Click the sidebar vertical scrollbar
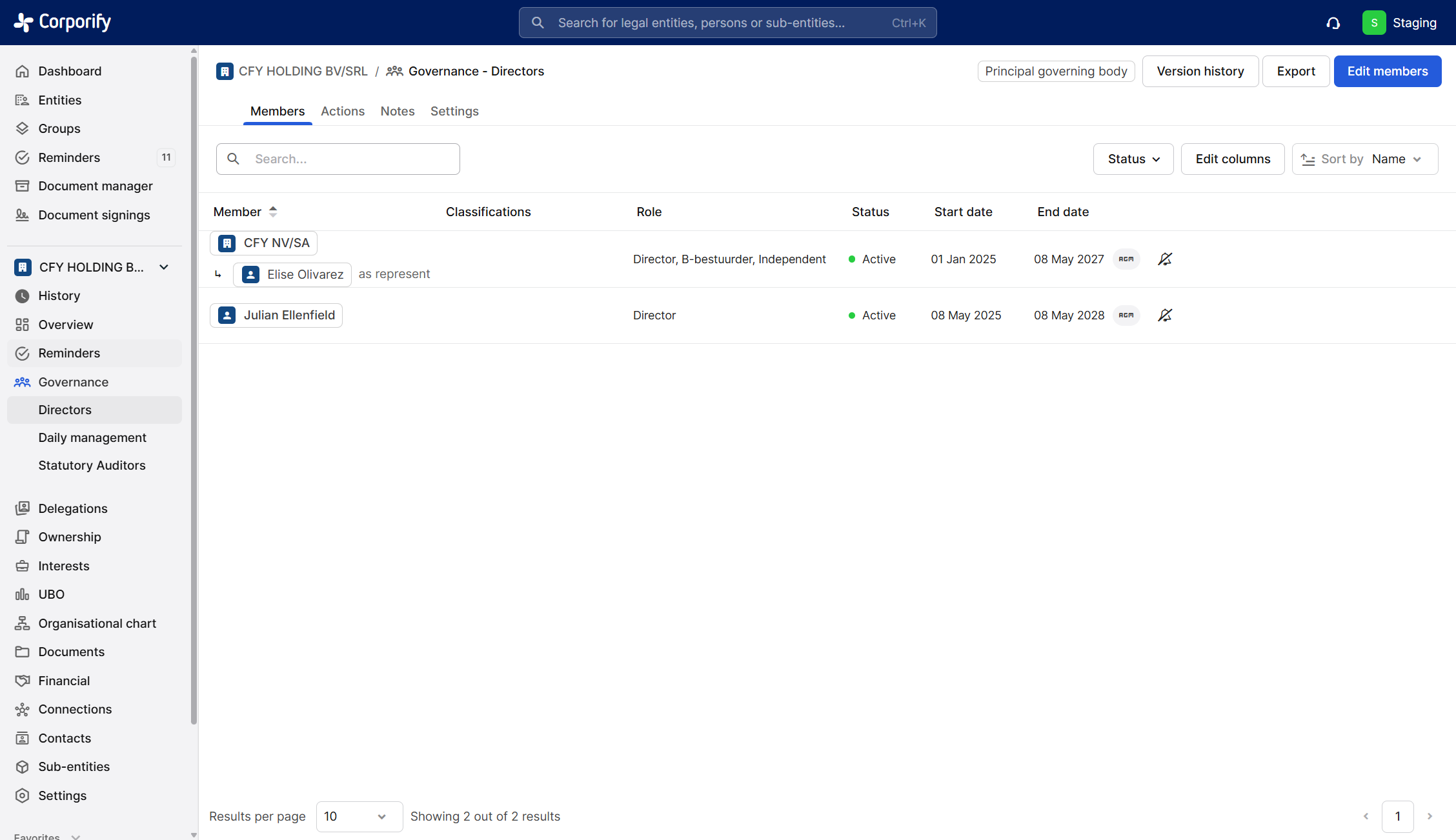1456x840 pixels. (x=194, y=387)
